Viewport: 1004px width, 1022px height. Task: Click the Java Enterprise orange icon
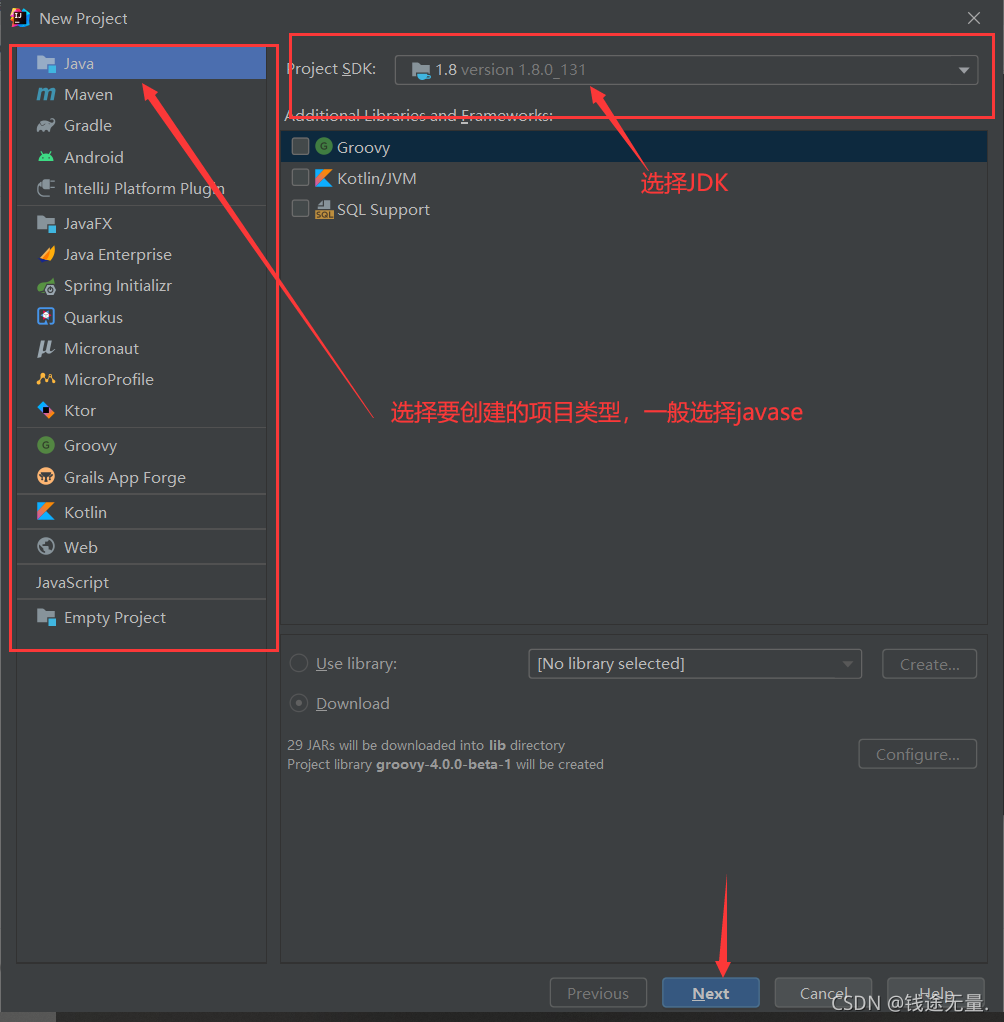[x=46, y=254]
